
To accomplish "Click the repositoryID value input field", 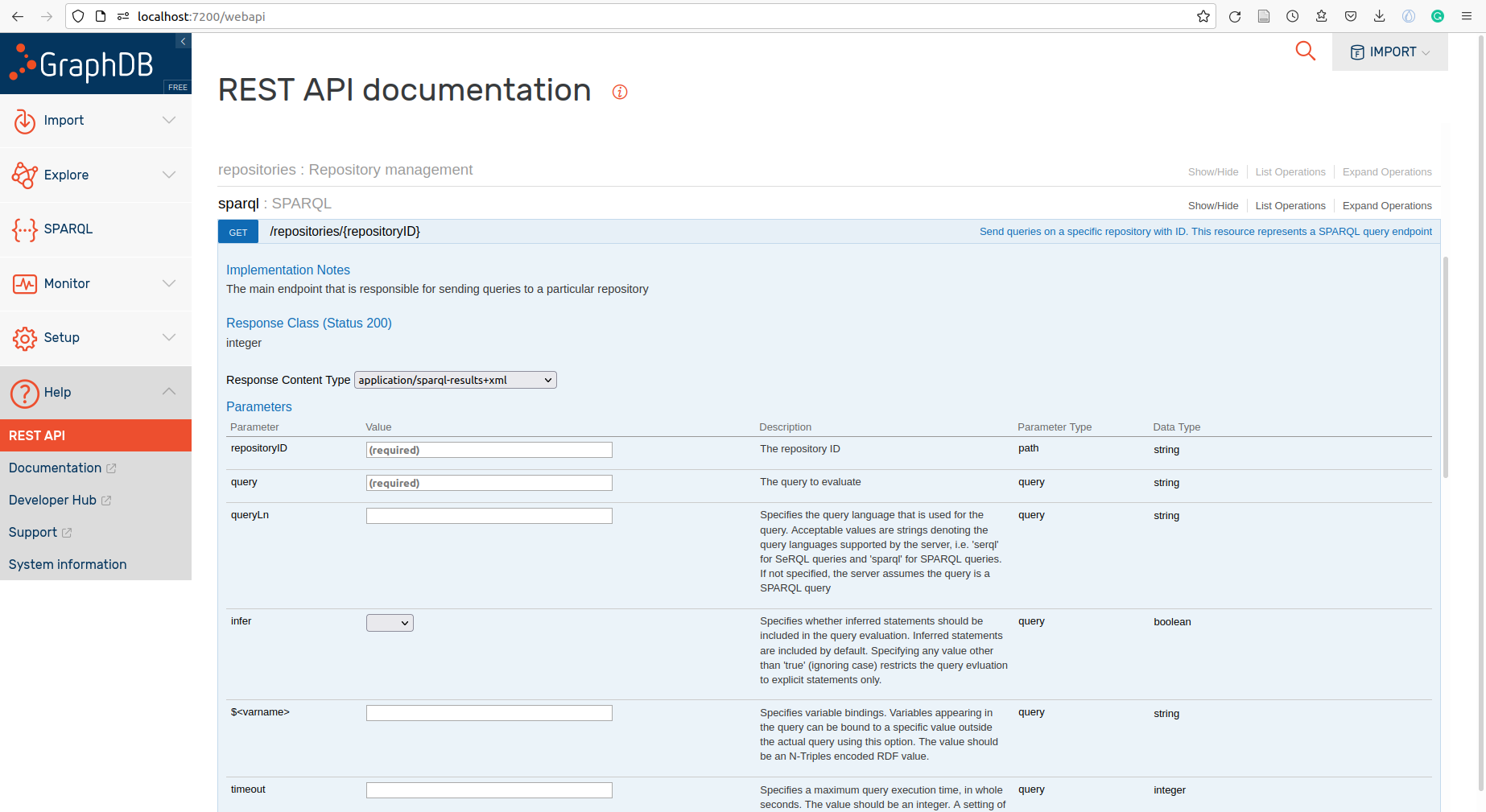I will (x=489, y=450).
